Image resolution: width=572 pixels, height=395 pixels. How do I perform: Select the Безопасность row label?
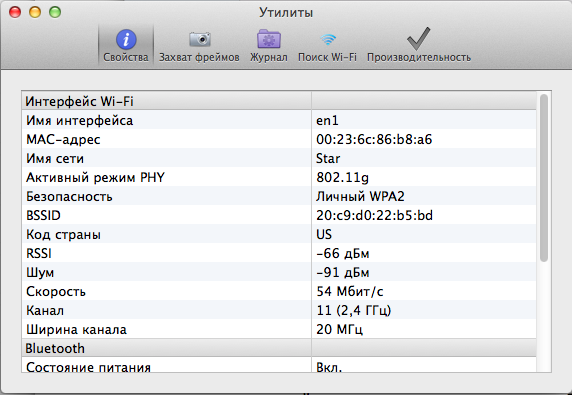69,197
